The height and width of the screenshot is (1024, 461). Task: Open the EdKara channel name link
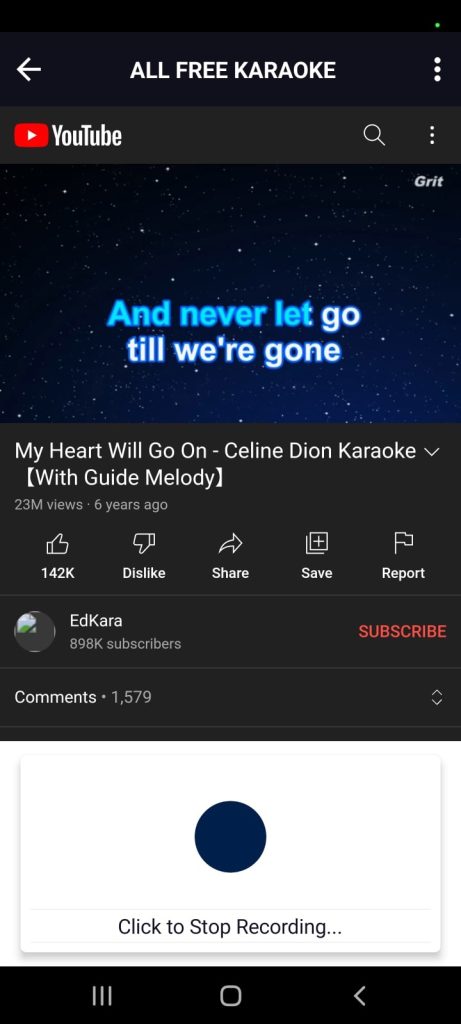[x=96, y=620]
